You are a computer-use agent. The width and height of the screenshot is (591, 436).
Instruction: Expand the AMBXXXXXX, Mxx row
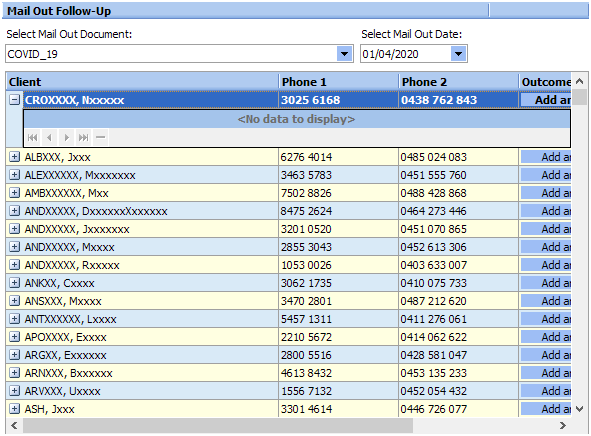[14, 193]
